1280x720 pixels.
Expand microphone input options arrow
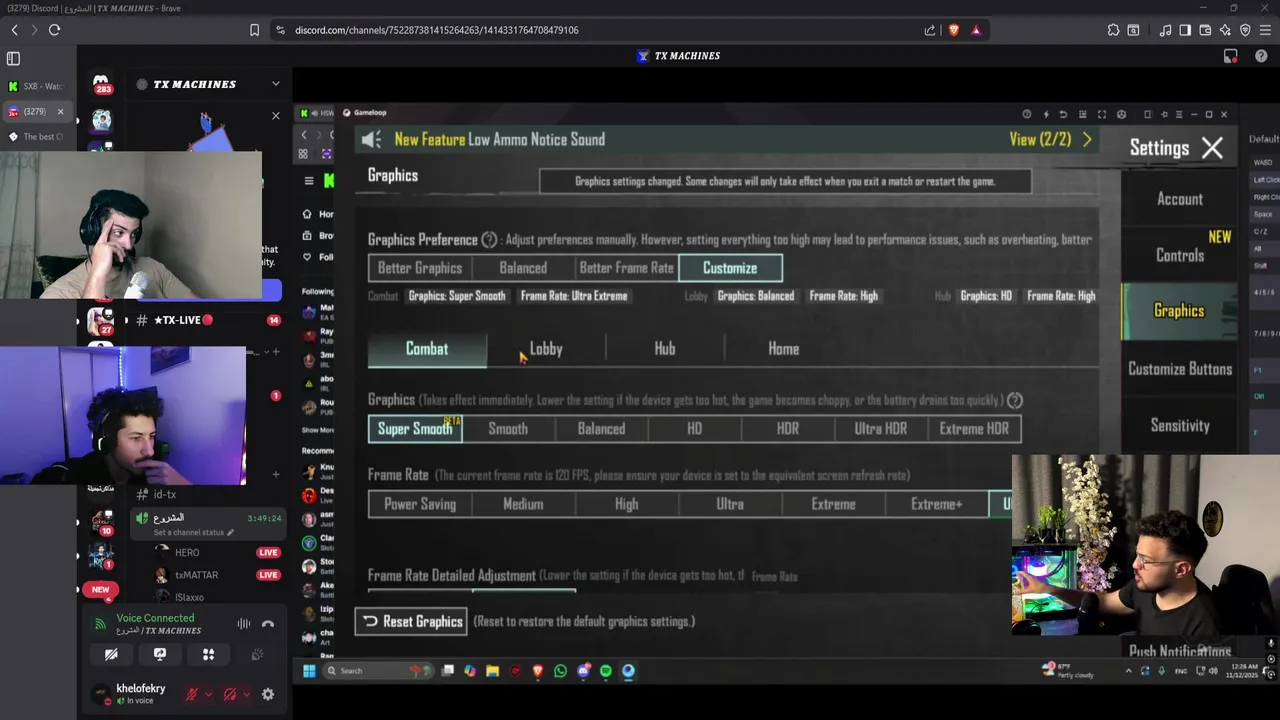click(x=208, y=694)
